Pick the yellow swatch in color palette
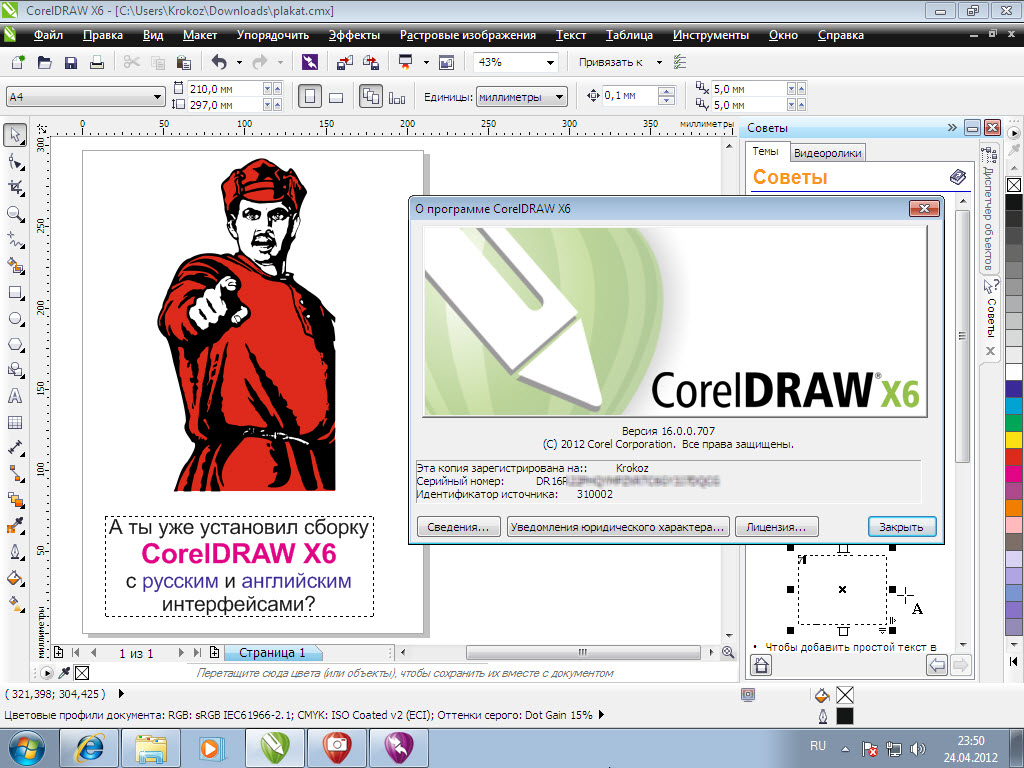The height and width of the screenshot is (768, 1024). (1013, 439)
